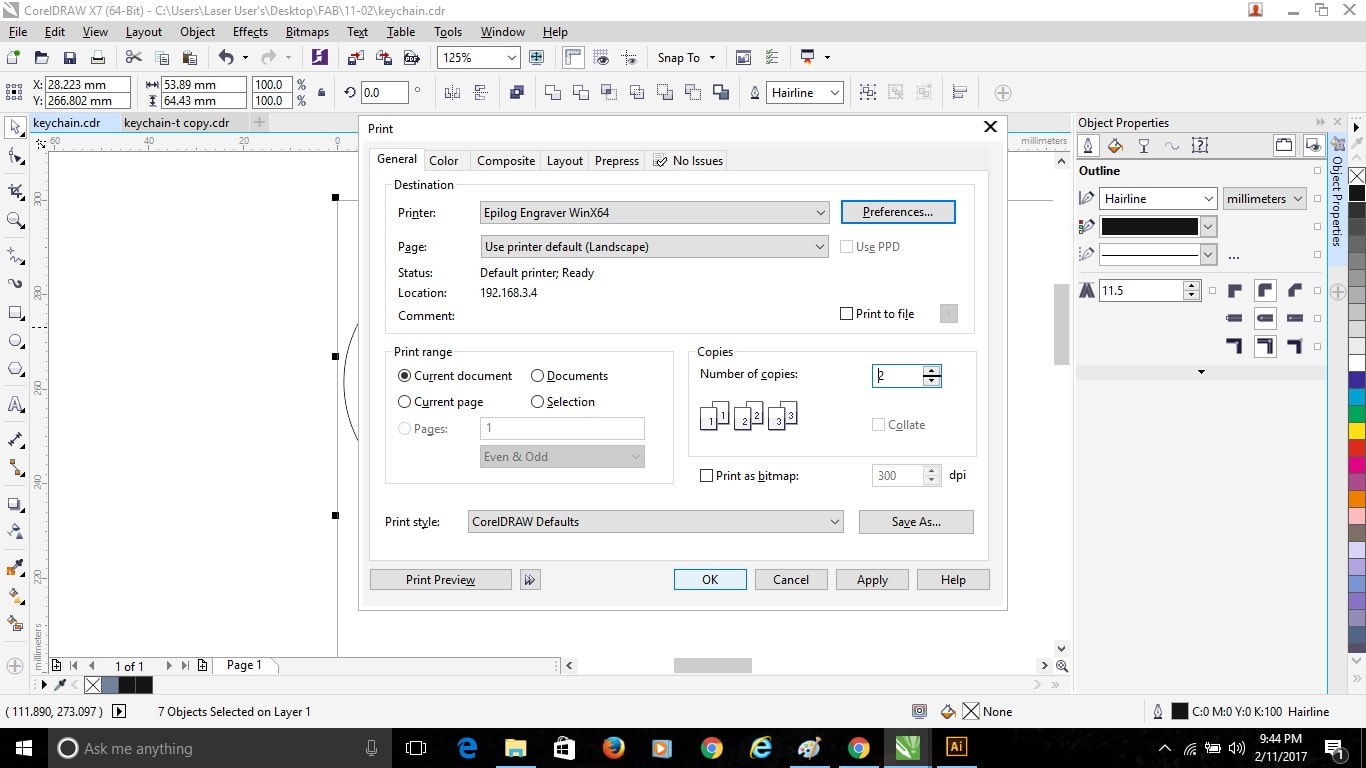
Task: Open the Snap To dropdown
Action: (x=687, y=58)
